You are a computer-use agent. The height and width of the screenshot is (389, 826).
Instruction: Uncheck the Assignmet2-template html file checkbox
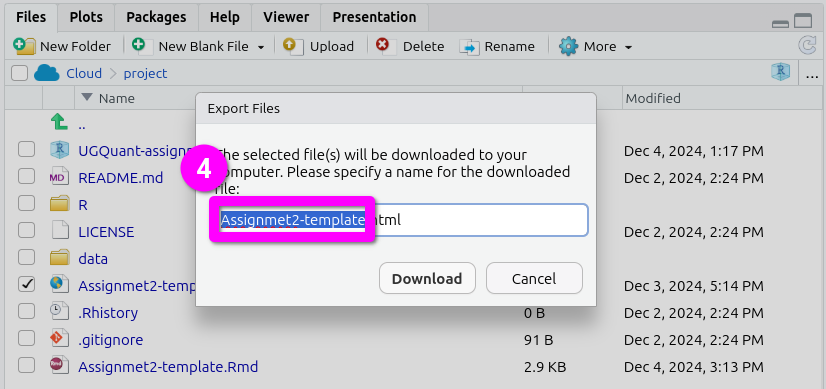click(x=26, y=285)
